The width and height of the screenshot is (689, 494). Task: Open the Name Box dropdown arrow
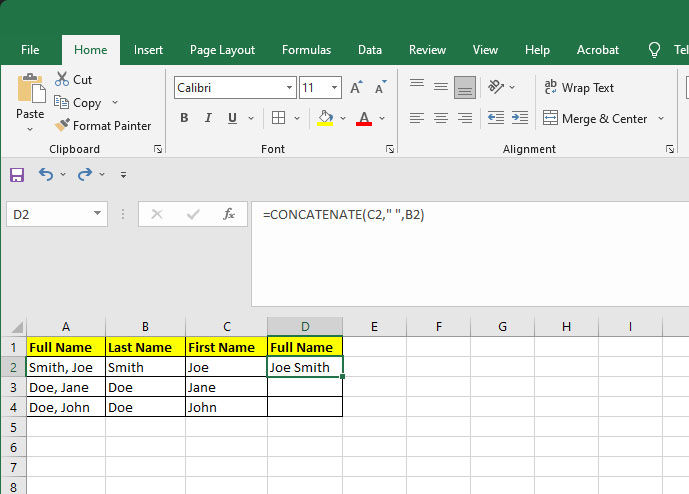tap(97, 214)
